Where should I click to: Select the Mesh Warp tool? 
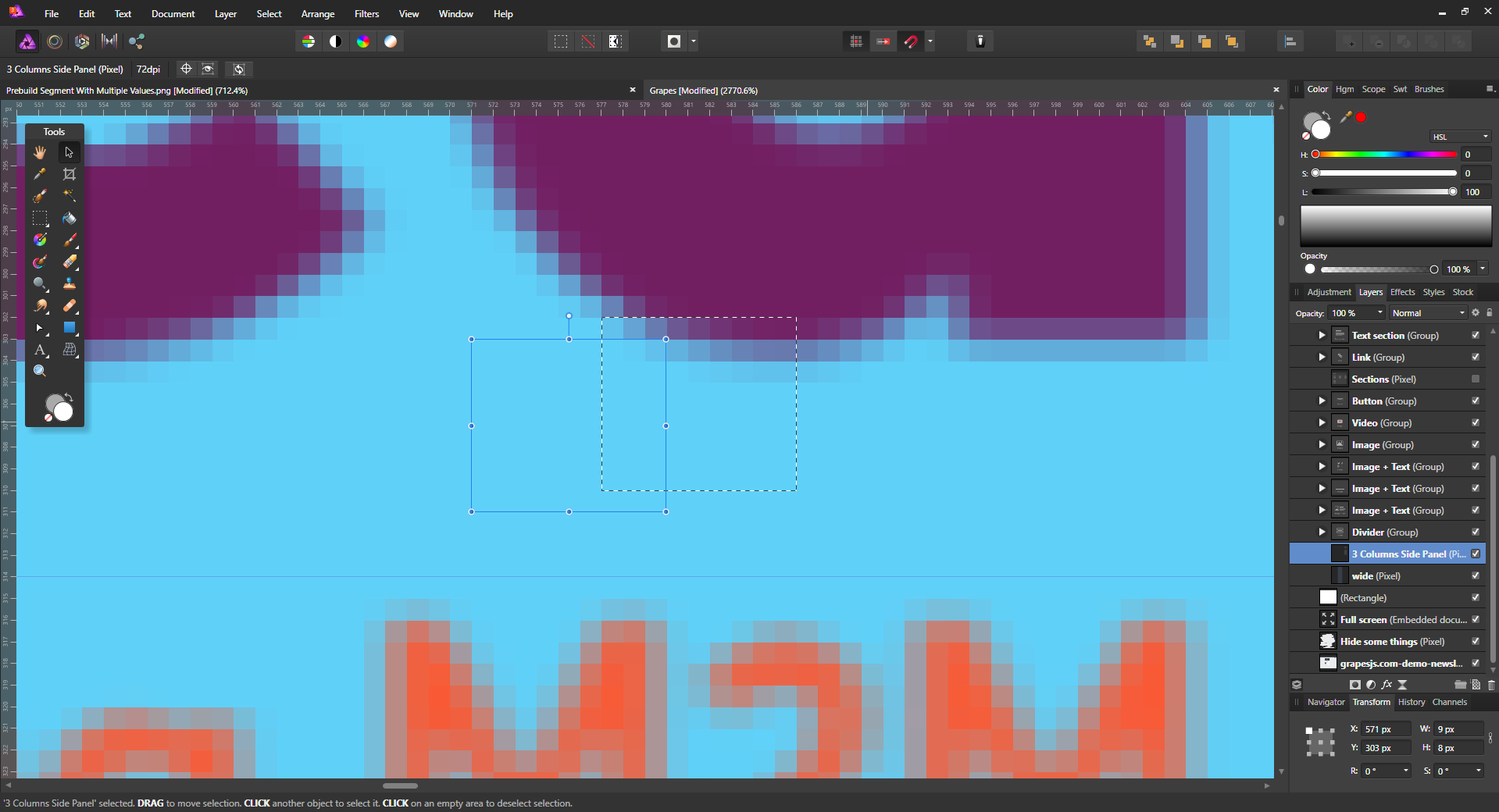(x=70, y=349)
